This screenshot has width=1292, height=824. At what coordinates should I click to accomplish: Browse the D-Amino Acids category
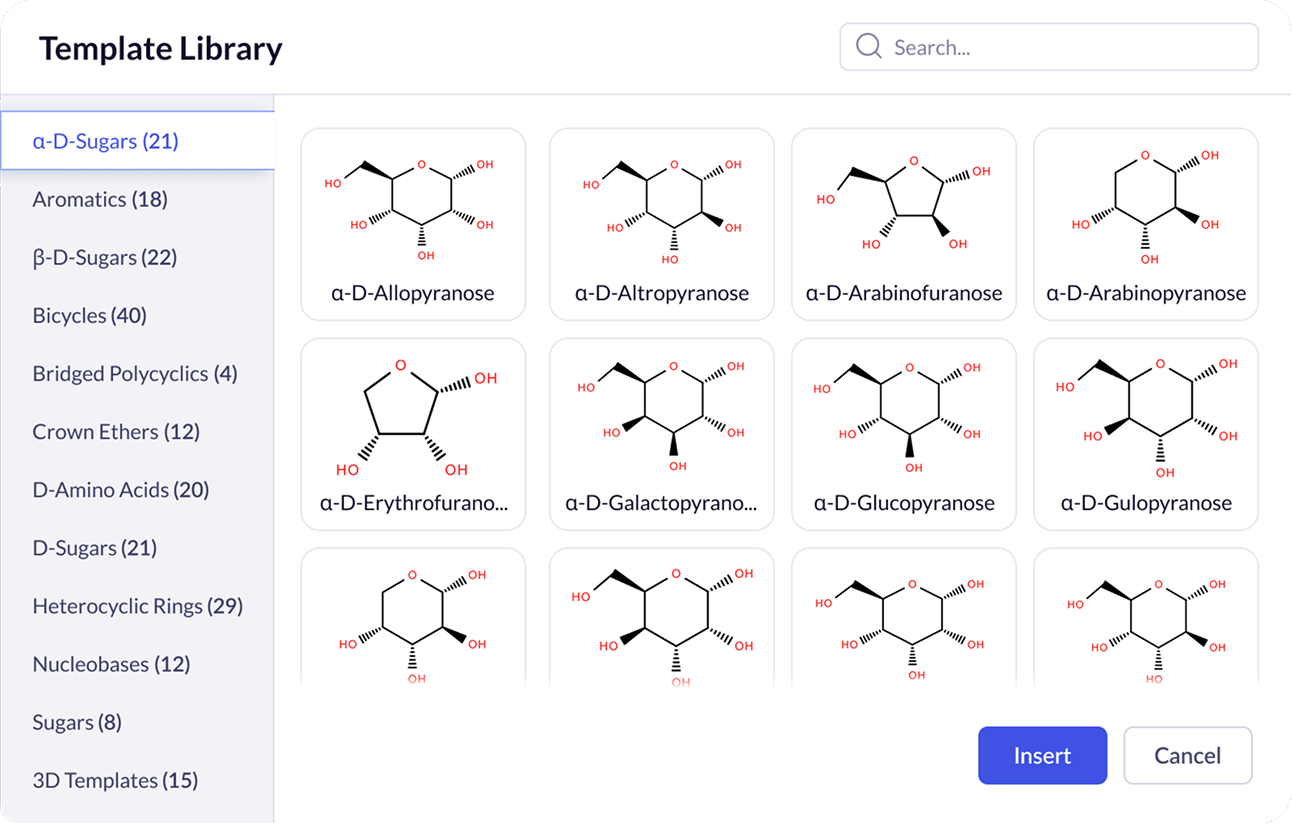120,489
